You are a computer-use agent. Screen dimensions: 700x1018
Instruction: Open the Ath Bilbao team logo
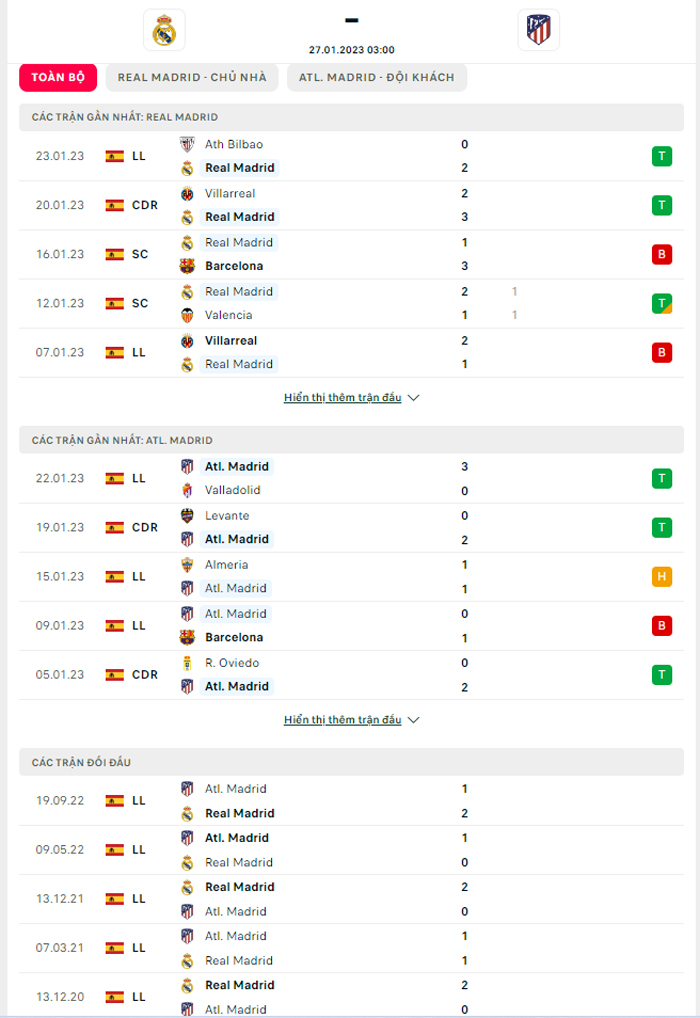(187, 144)
